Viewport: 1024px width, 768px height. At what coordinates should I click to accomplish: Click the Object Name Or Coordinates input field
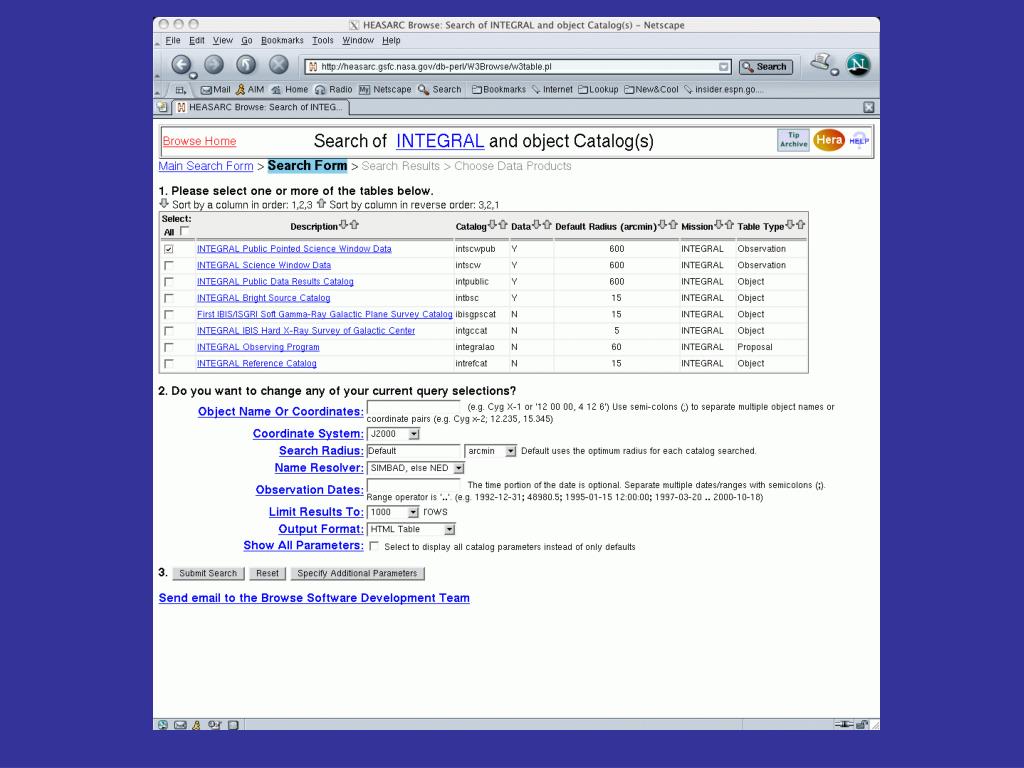click(x=413, y=407)
